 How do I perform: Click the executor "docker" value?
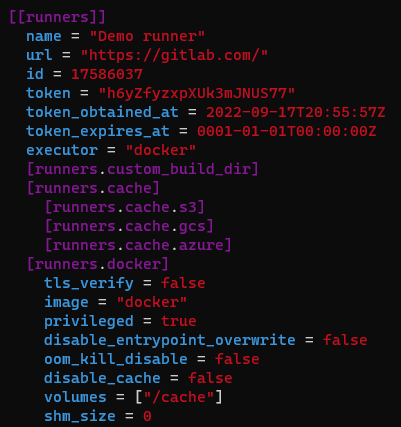(161, 150)
